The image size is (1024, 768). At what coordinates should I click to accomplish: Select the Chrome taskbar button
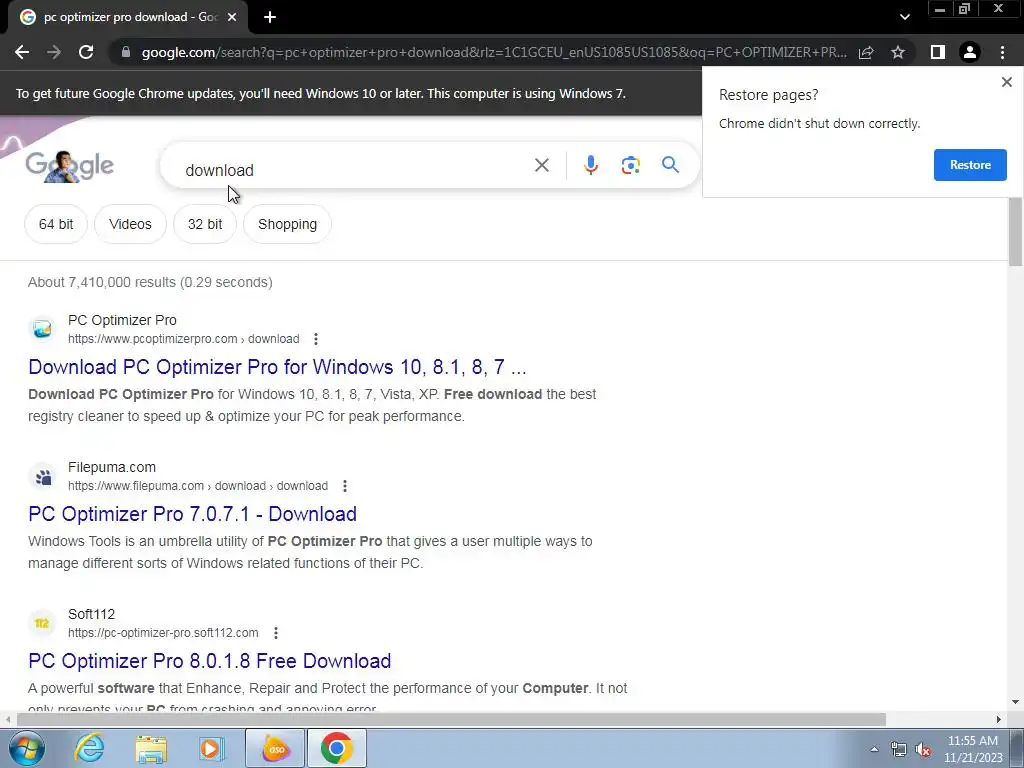tap(336, 748)
